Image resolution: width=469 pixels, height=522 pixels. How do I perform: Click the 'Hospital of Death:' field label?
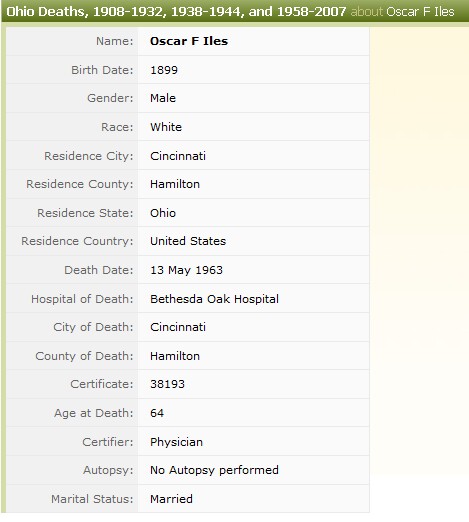click(82, 299)
